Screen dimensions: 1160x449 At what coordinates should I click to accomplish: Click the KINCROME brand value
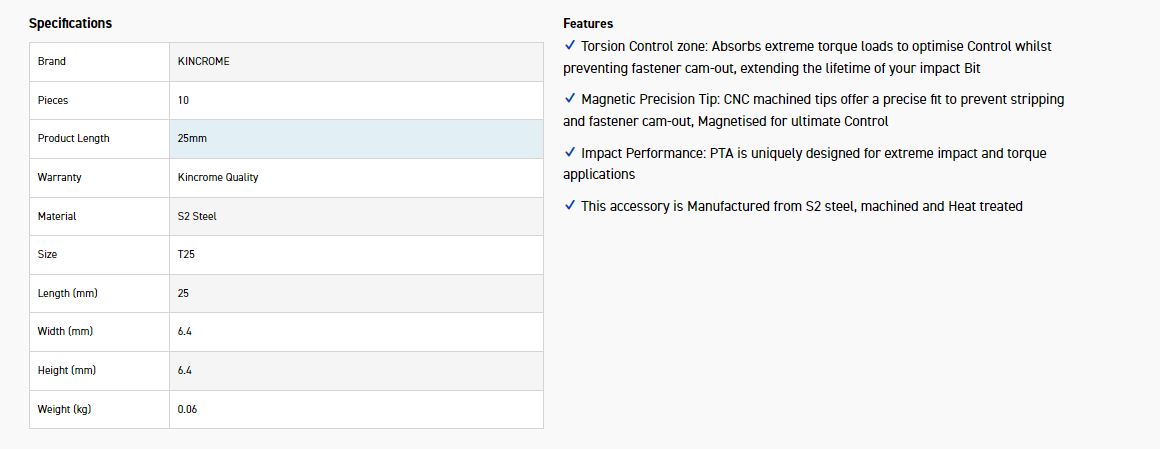point(203,62)
